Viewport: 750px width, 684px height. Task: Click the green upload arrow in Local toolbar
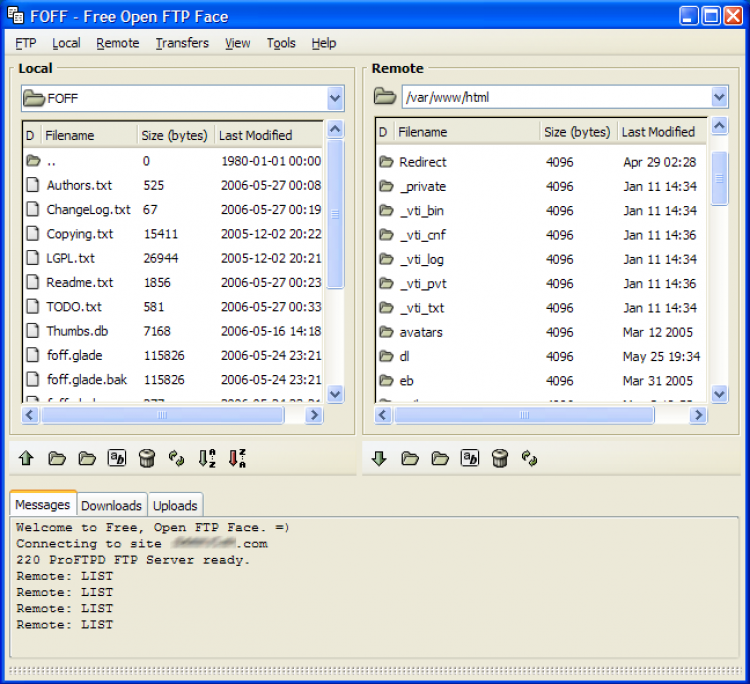(x=27, y=458)
